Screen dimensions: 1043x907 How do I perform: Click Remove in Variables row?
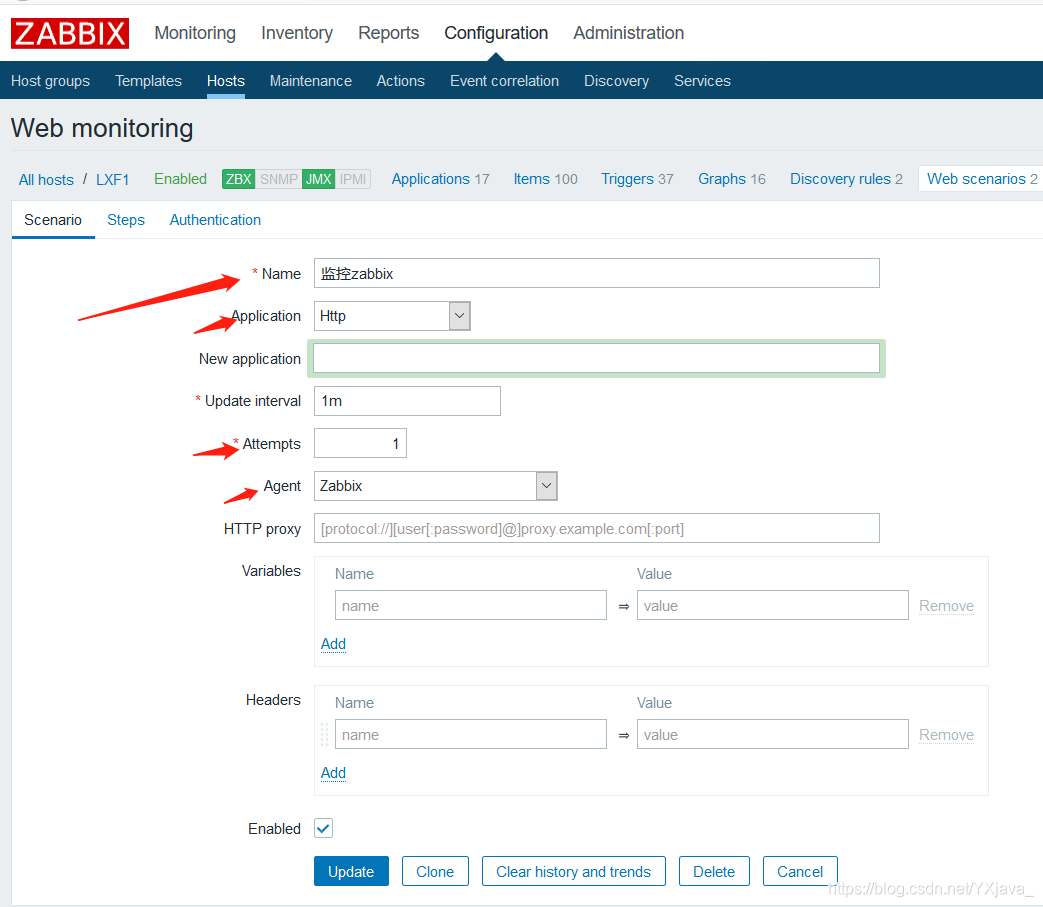coord(946,606)
